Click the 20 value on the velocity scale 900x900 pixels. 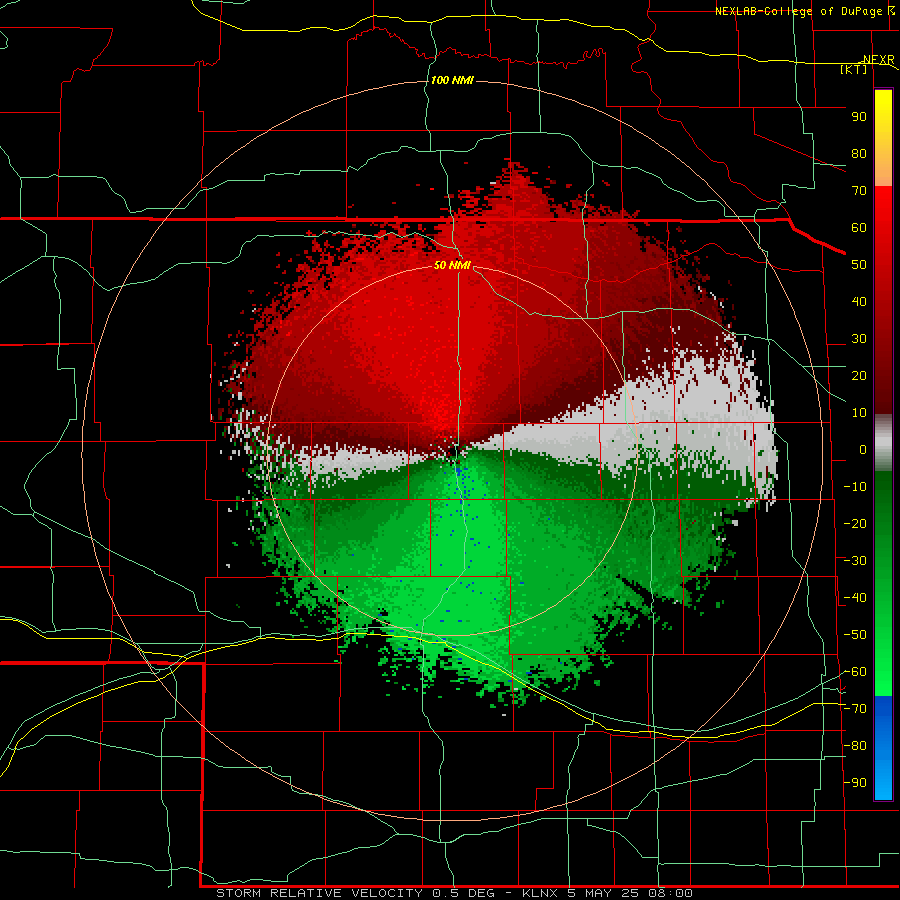[859, 376]
